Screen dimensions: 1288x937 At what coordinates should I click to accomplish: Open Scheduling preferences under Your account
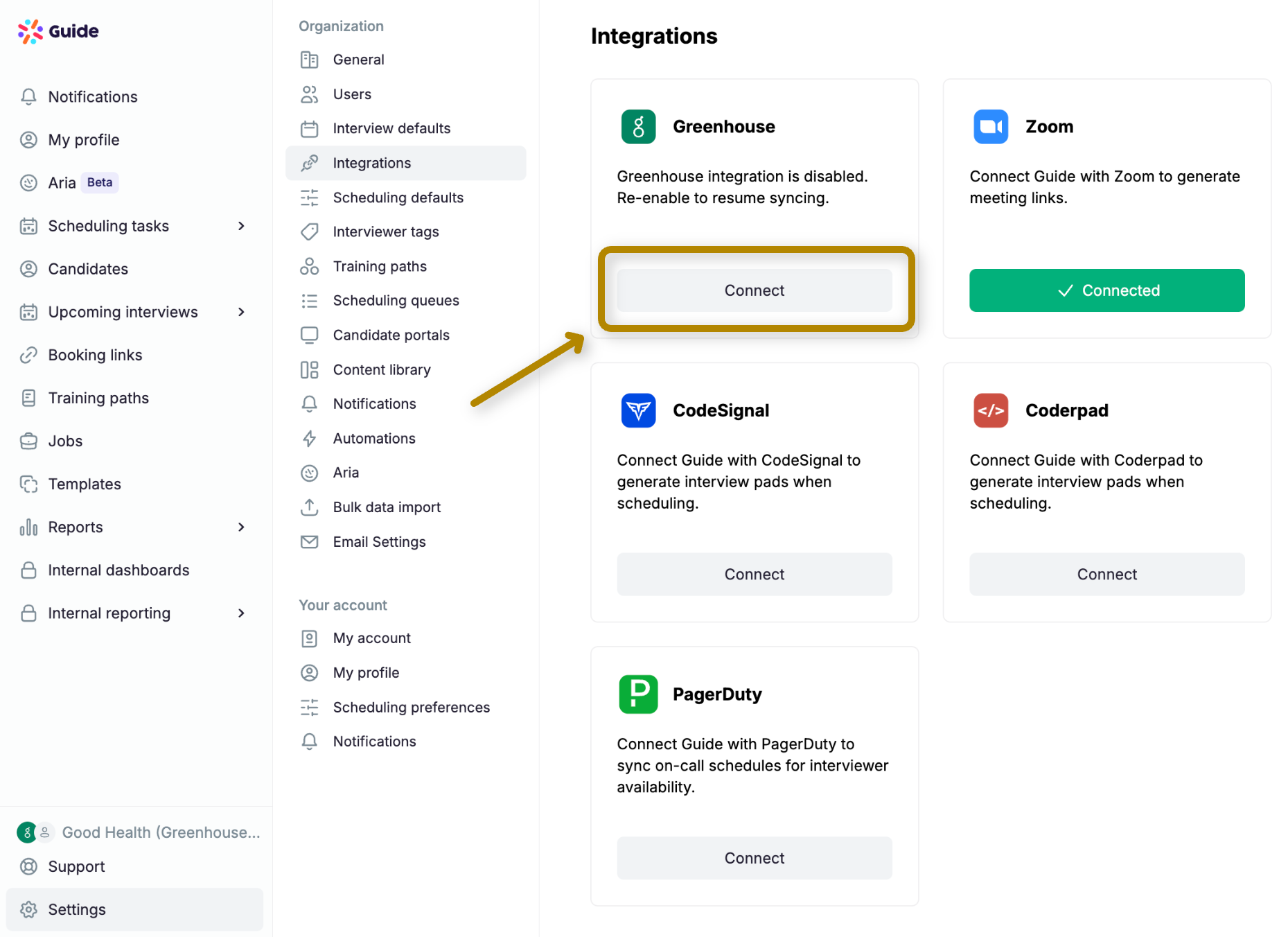click(x=405, y=707)
